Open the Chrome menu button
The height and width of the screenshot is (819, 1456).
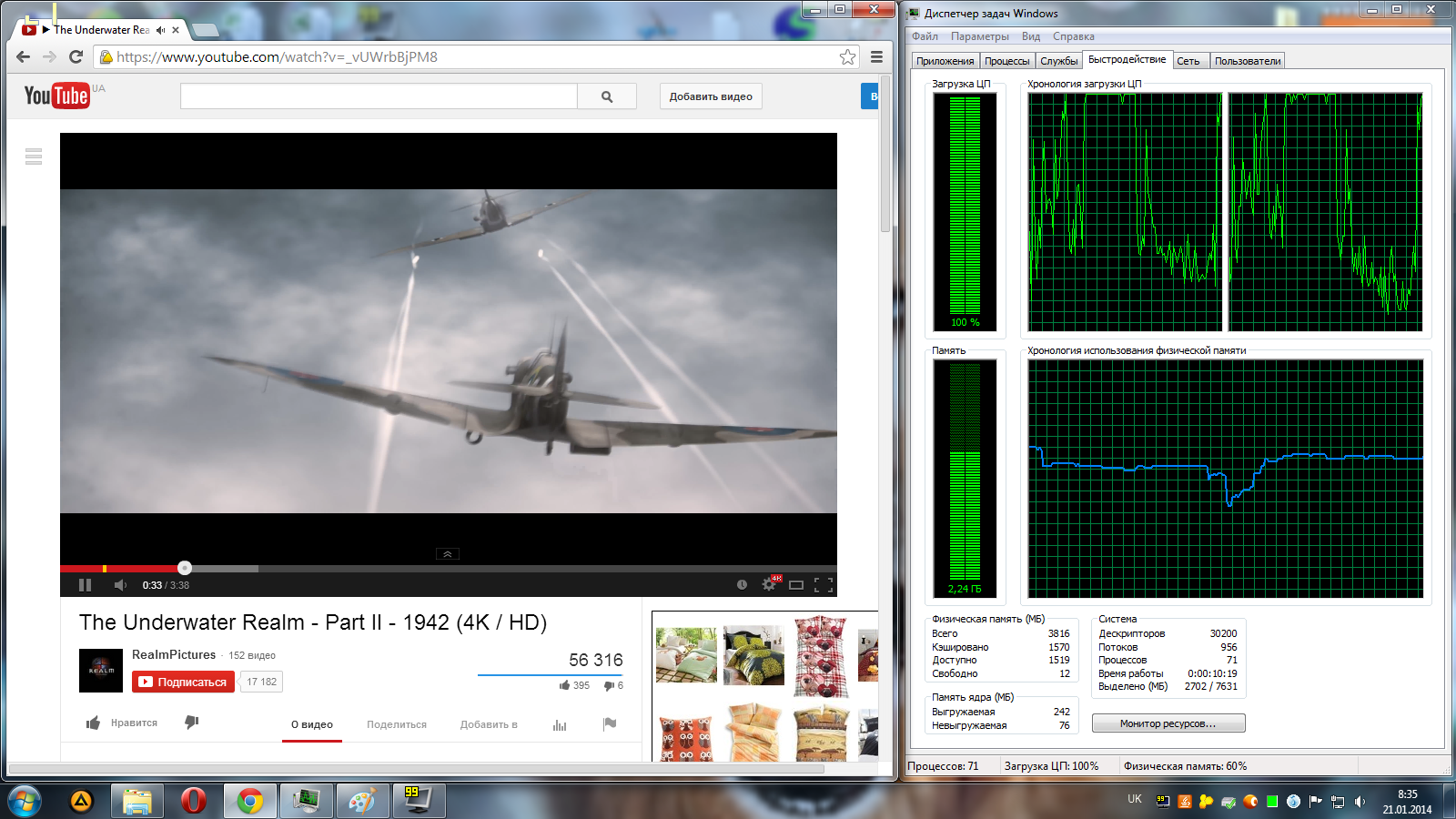point(876,57)
